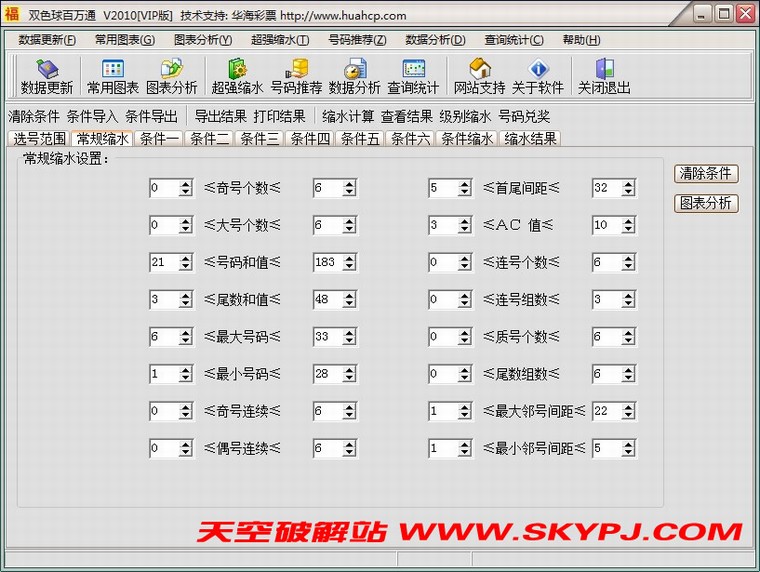Click the 关闭退出 door icon
Image resolution: width=760 pixels, height=572 pixels.
tap(604, 75)
